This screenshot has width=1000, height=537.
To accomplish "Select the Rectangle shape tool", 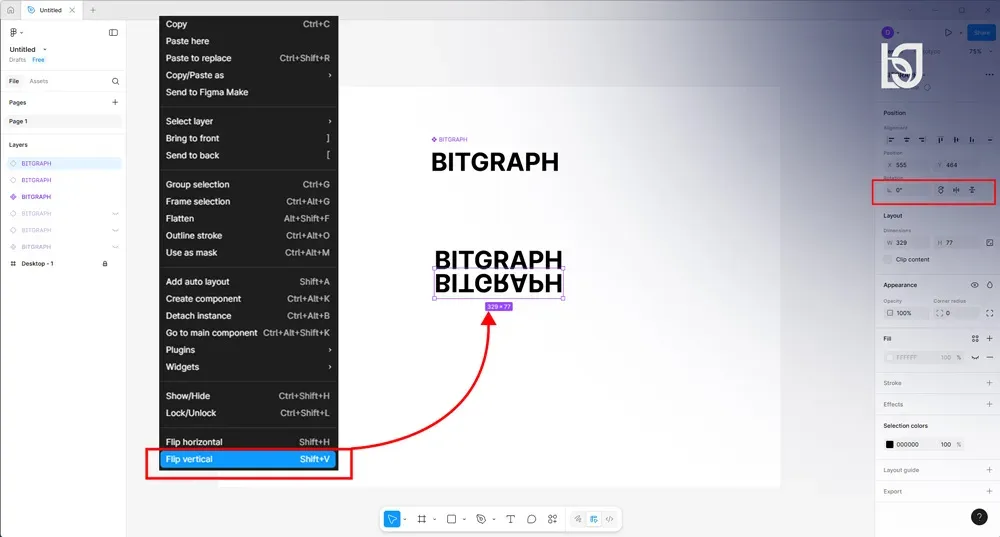I will point(452,519).
